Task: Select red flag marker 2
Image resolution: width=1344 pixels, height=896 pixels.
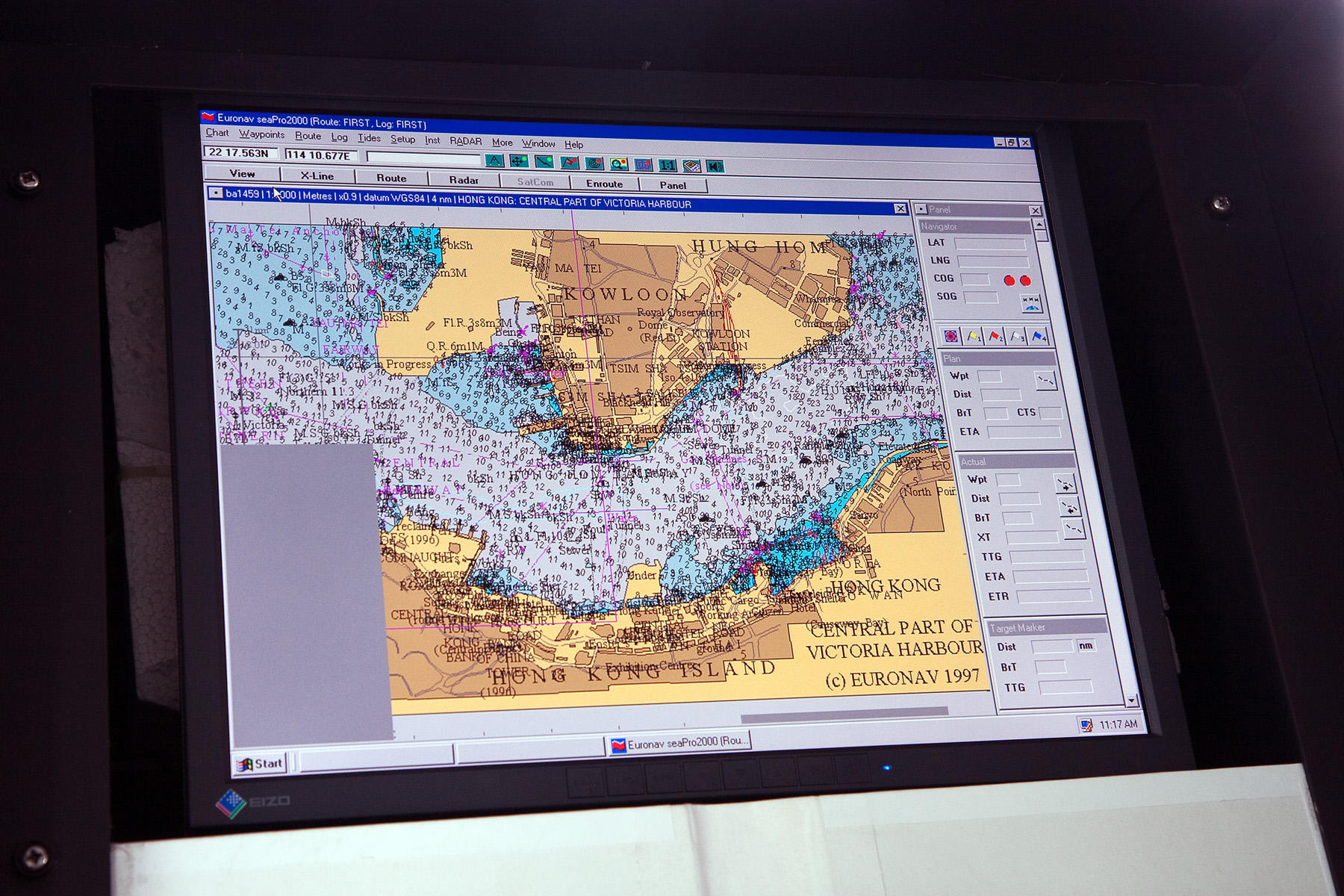Action: (995, 337)
